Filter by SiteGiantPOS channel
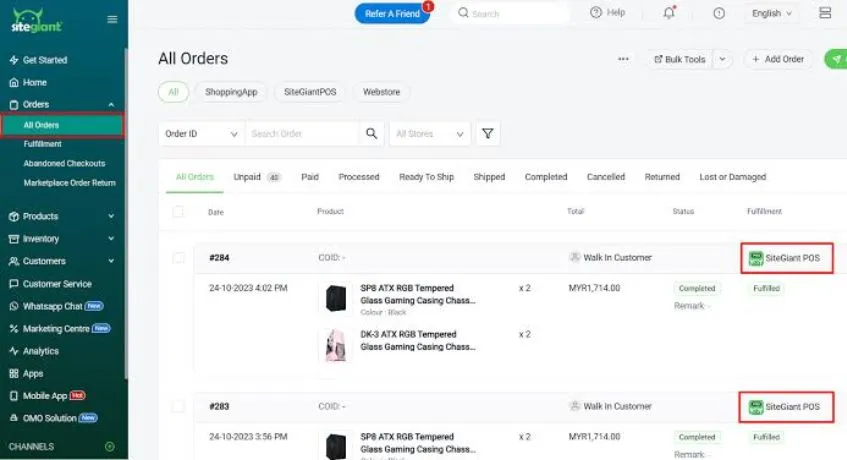 pos(310,92)
